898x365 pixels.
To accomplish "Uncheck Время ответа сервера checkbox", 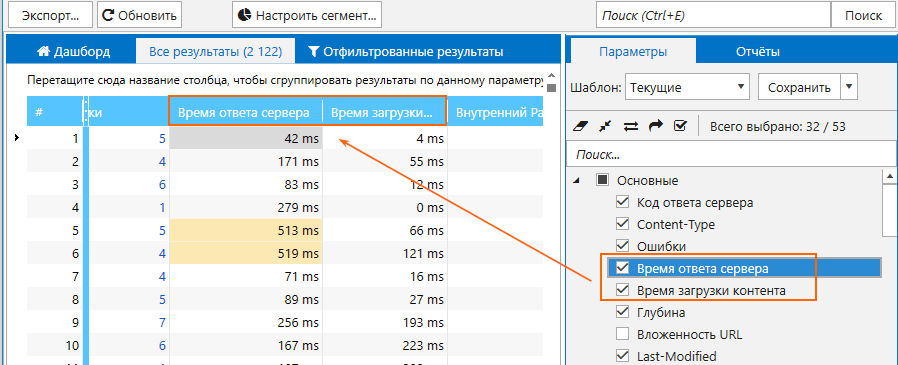I will 622,268.
